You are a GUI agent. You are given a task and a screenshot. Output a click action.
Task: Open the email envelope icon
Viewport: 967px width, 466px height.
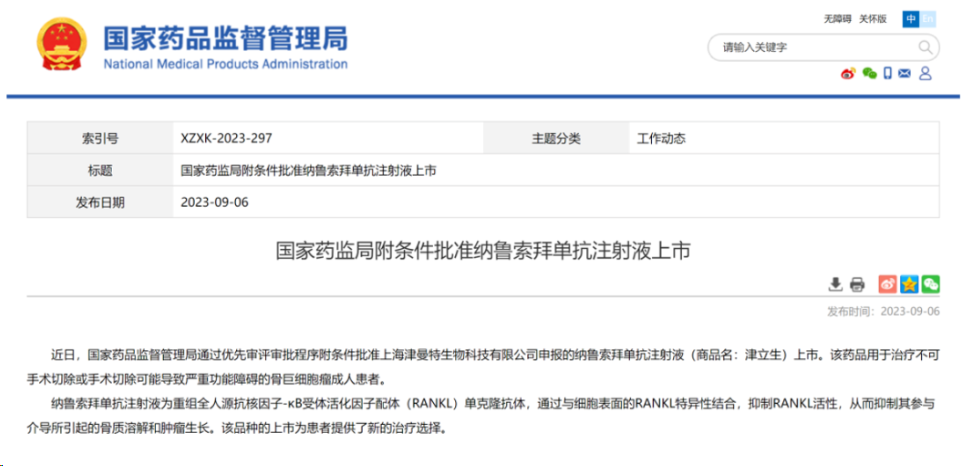point(905,74)
